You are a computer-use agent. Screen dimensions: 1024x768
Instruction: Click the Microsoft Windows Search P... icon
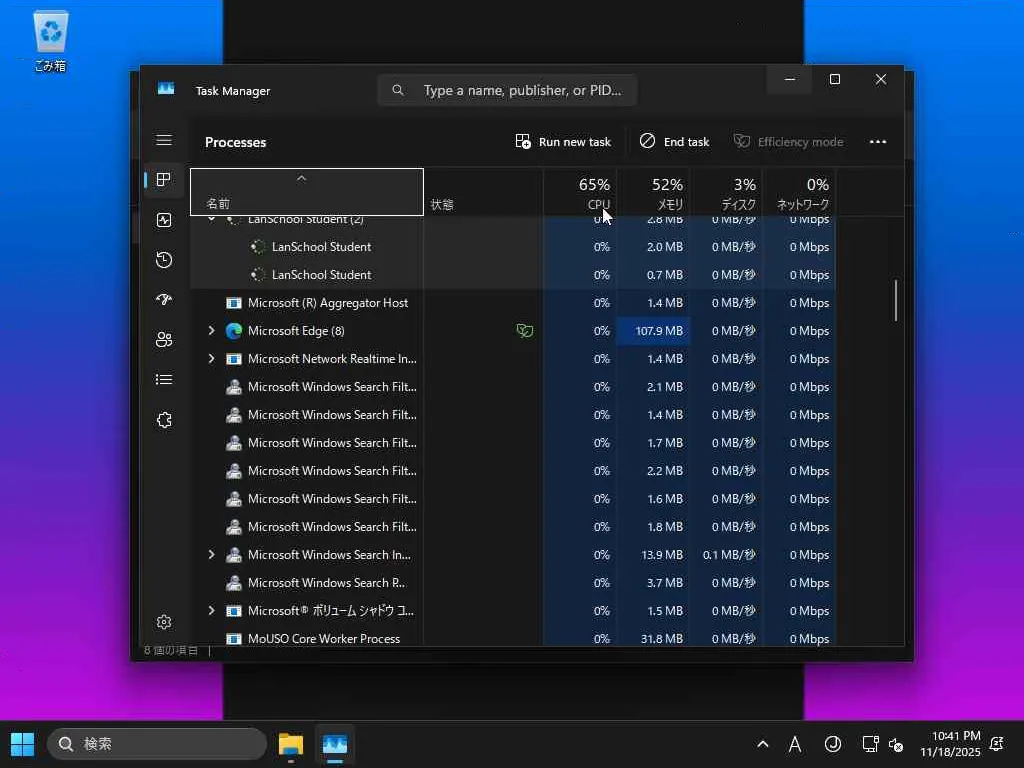point(234,583)
